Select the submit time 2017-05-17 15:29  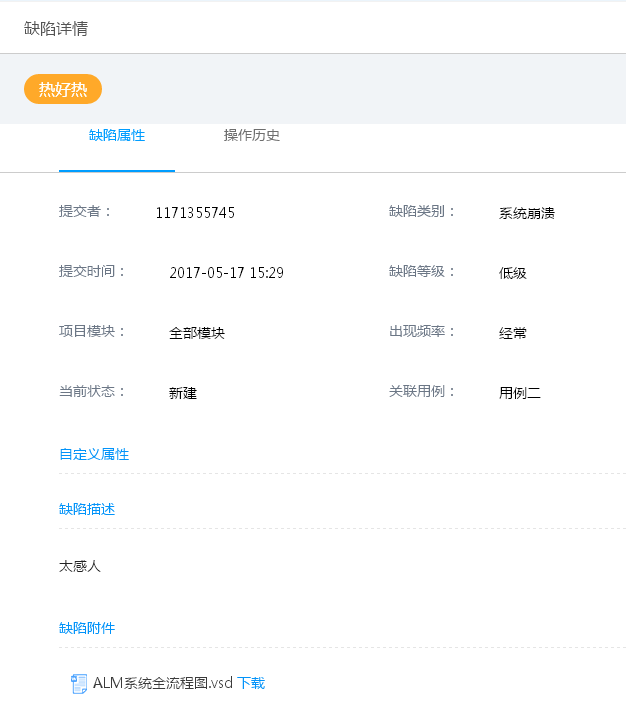click(226, 273)
